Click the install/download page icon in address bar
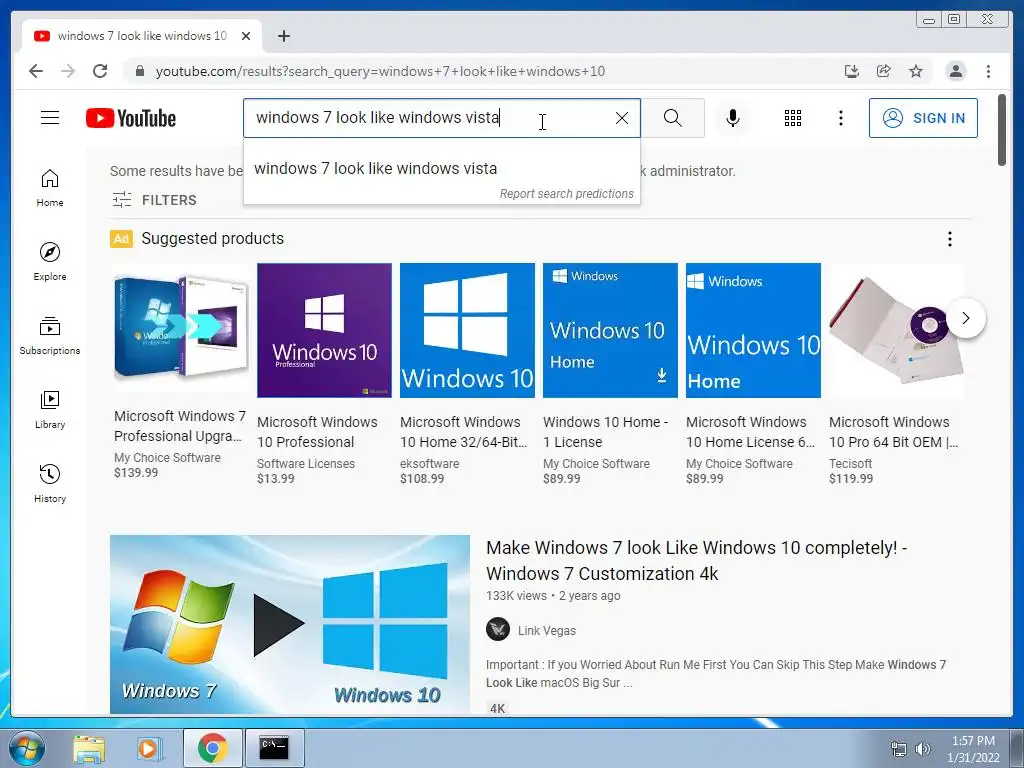Screen dimensions: 1024x768 click(x=852, y=71)
